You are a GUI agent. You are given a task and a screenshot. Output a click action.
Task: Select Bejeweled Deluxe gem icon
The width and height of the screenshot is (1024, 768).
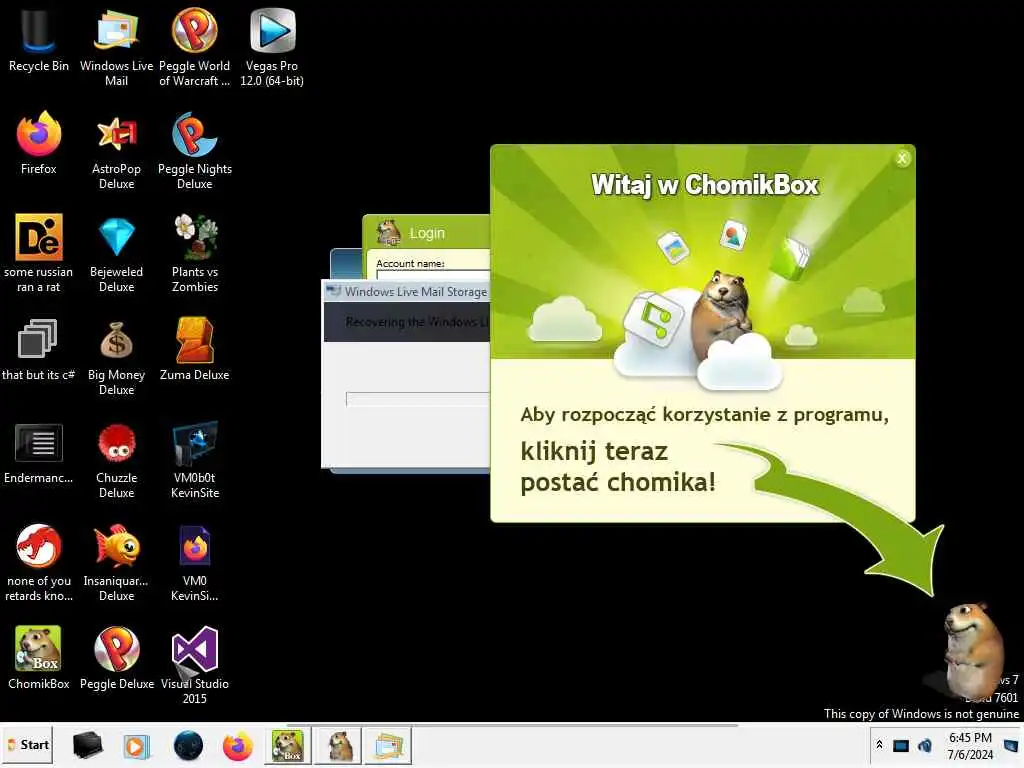tap(116, 253)
